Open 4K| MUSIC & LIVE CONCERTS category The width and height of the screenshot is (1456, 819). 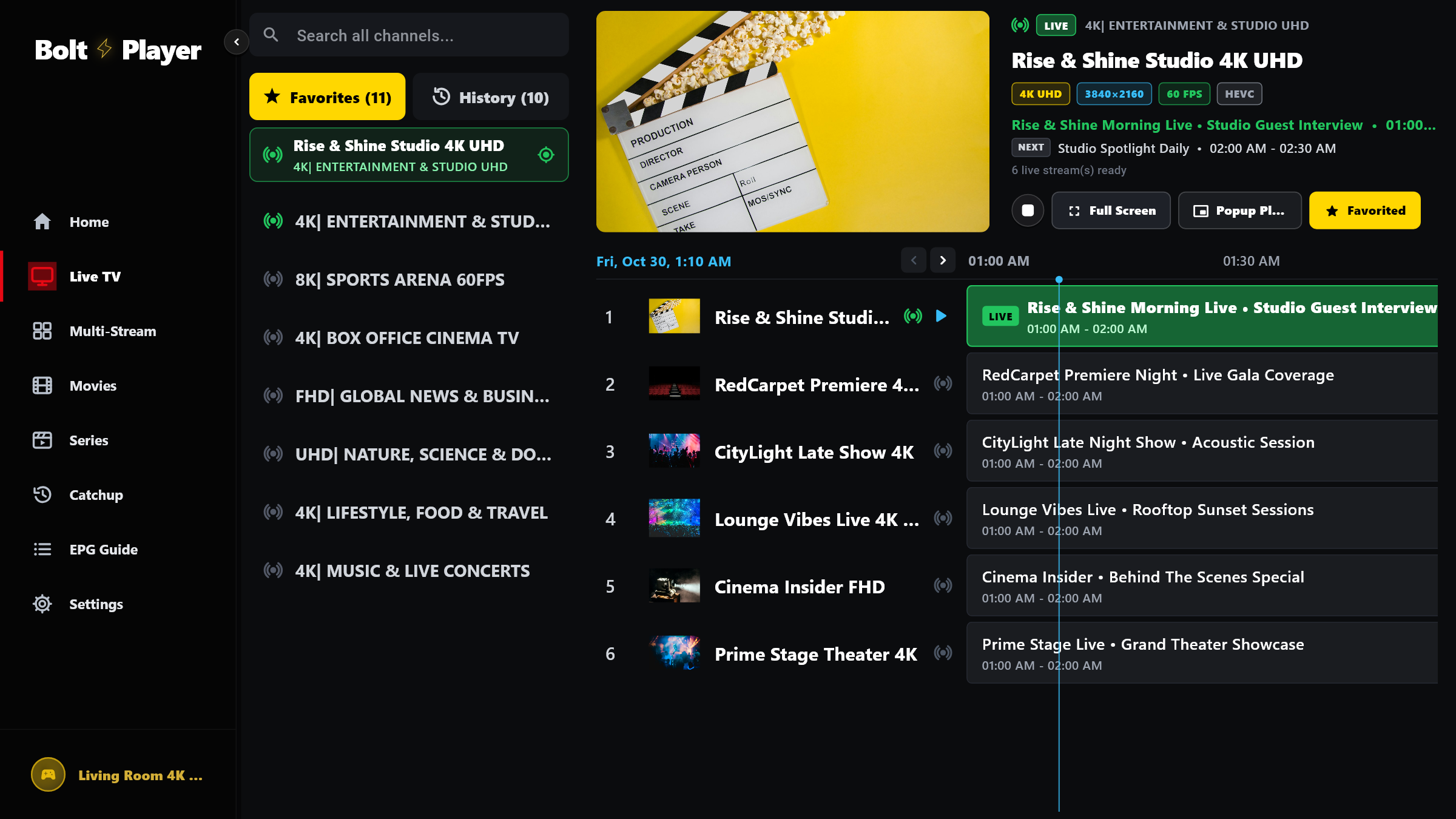click(x=409, y=571)
